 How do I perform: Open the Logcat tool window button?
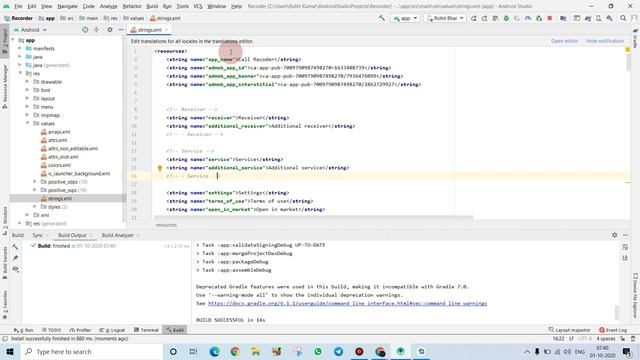[113, 330]
